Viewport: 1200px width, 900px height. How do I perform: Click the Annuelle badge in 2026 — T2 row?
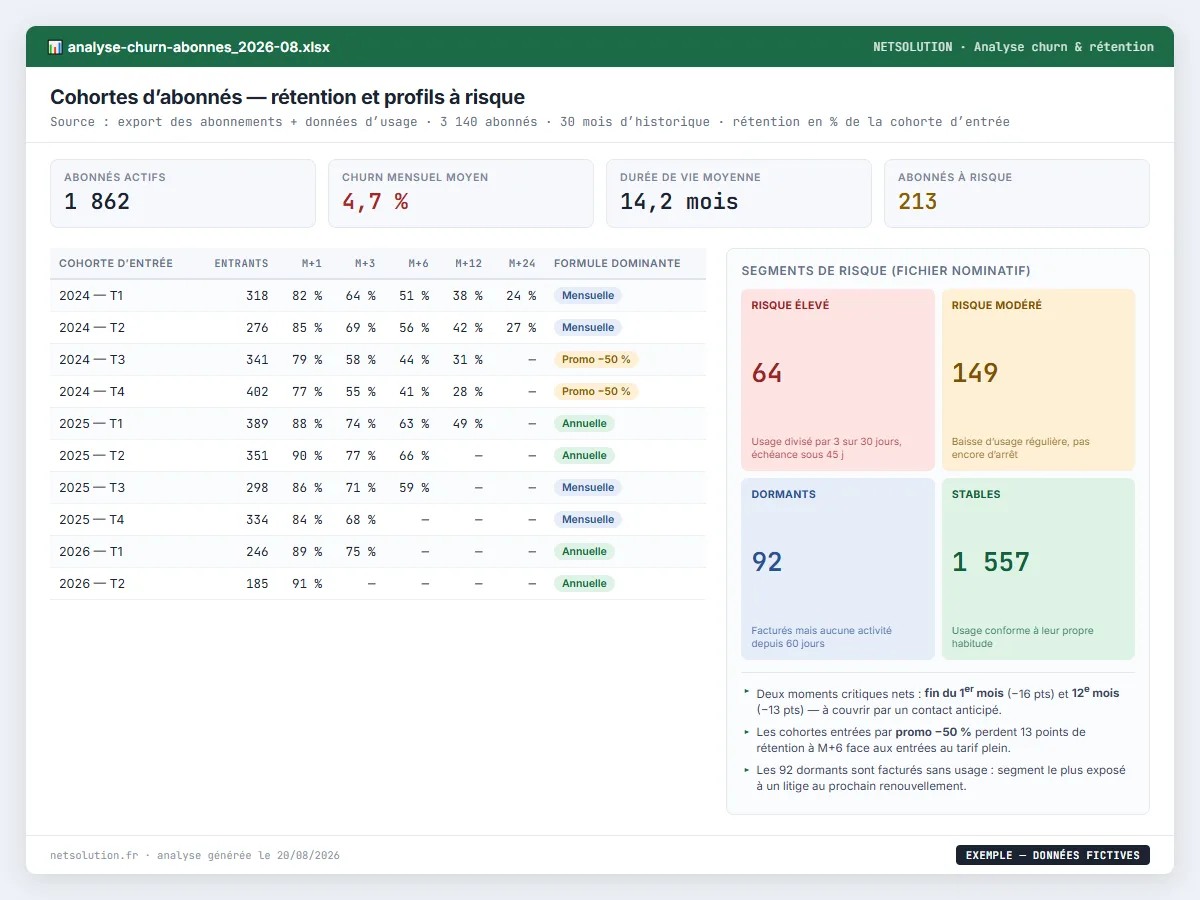click(584, 584)
